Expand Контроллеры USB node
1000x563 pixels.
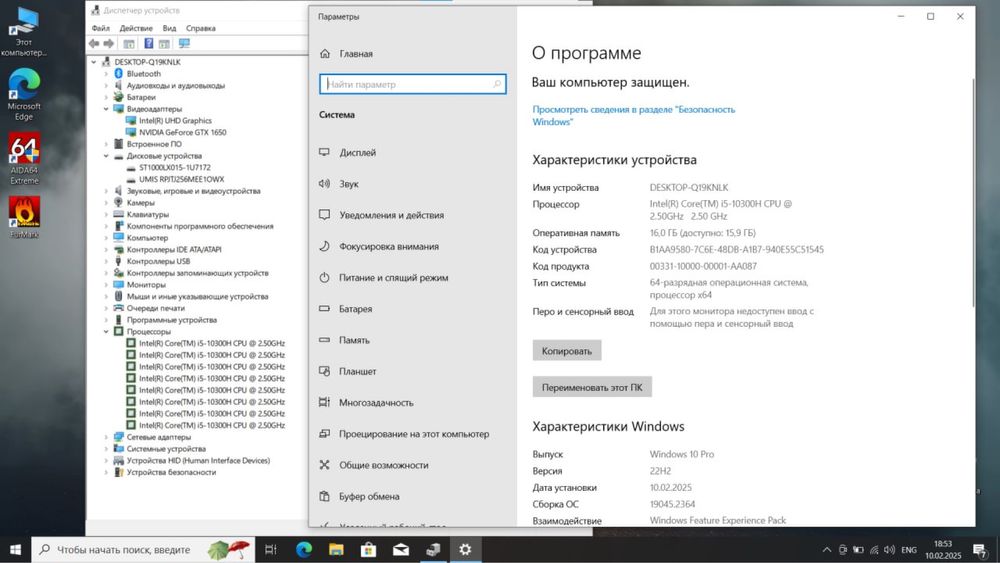pos(107,261)
